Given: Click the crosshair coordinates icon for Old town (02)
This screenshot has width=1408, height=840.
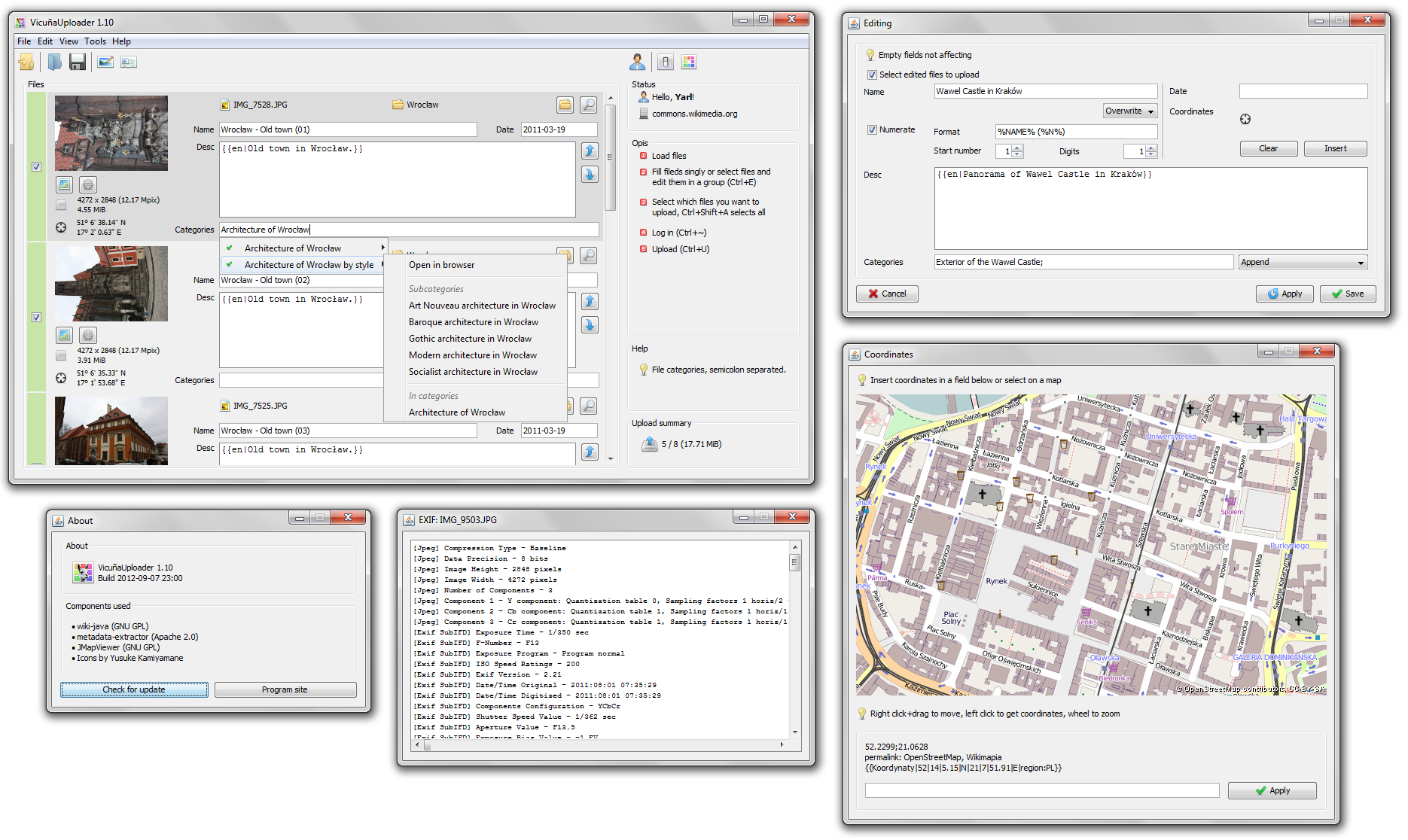Looking at the screenshot, I should 61,378.
